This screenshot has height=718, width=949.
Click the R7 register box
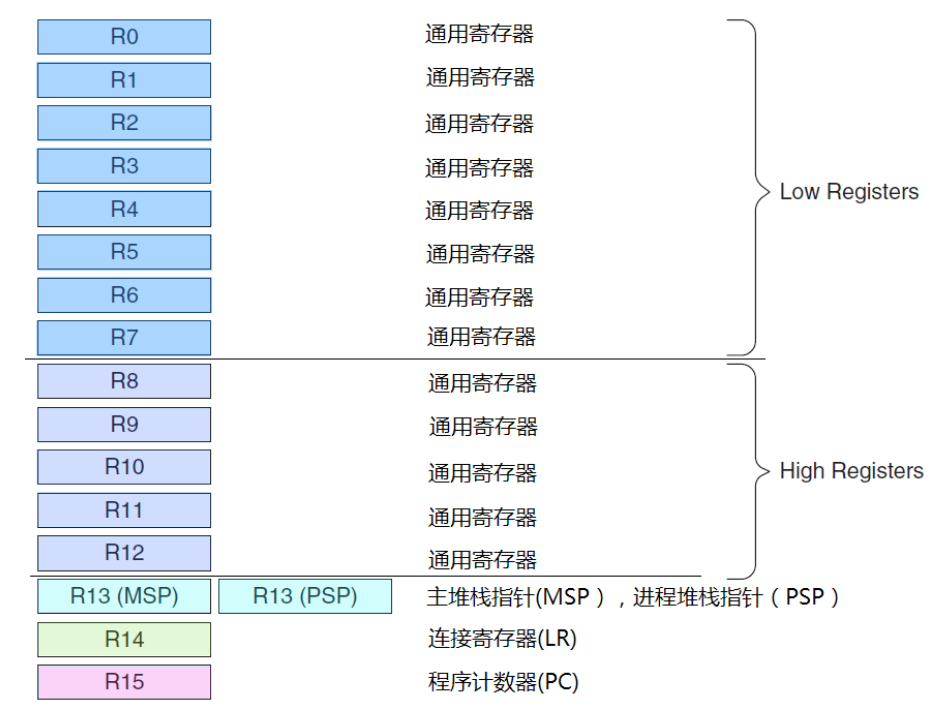124,337
